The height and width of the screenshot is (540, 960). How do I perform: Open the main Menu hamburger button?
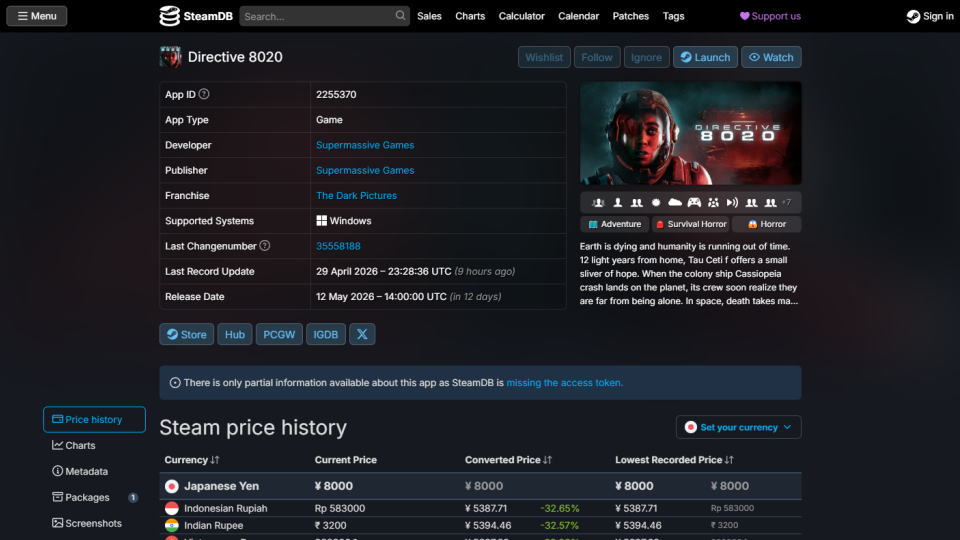pos(37,16)
